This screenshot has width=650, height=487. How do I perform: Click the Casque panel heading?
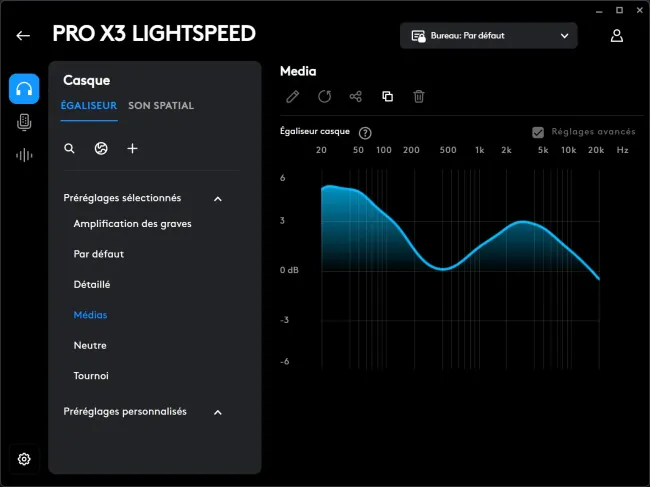(87, 80)
